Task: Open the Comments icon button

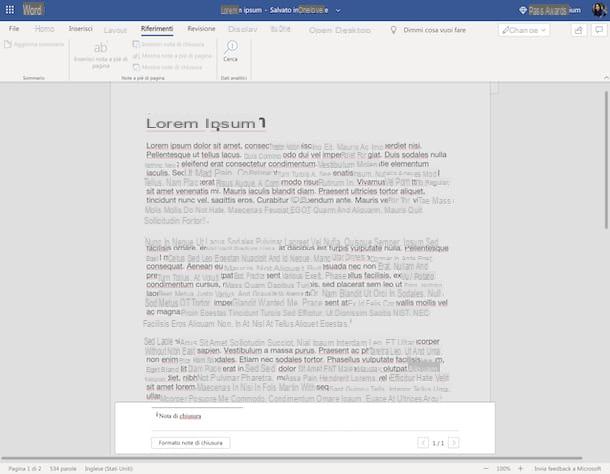Action: pyautogui.click(x=599, y=30)
